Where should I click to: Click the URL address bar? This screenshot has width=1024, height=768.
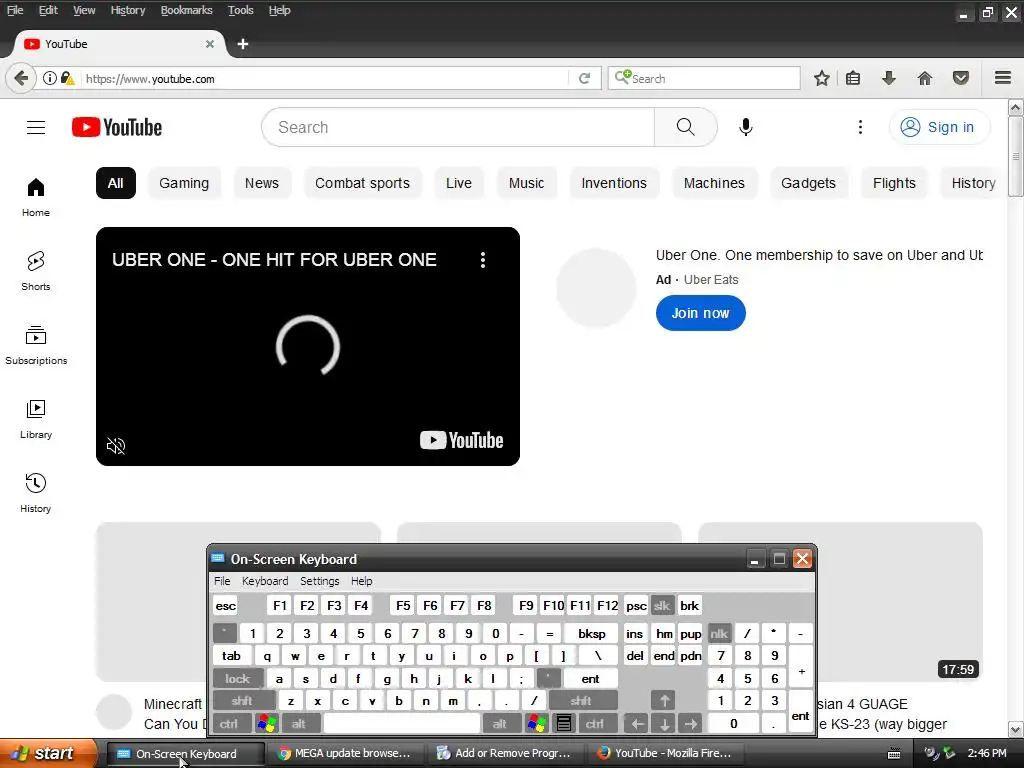tap(325, 78)
